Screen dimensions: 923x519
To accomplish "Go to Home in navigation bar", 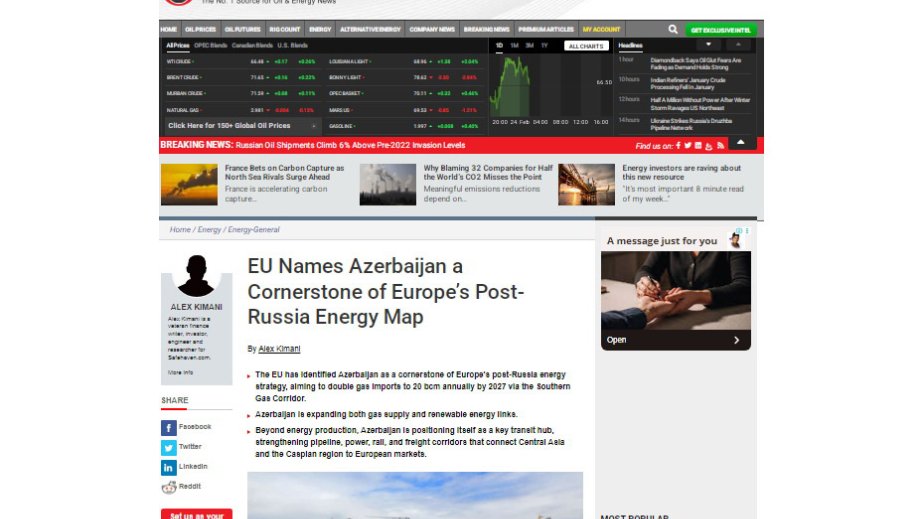I will 168,29.
